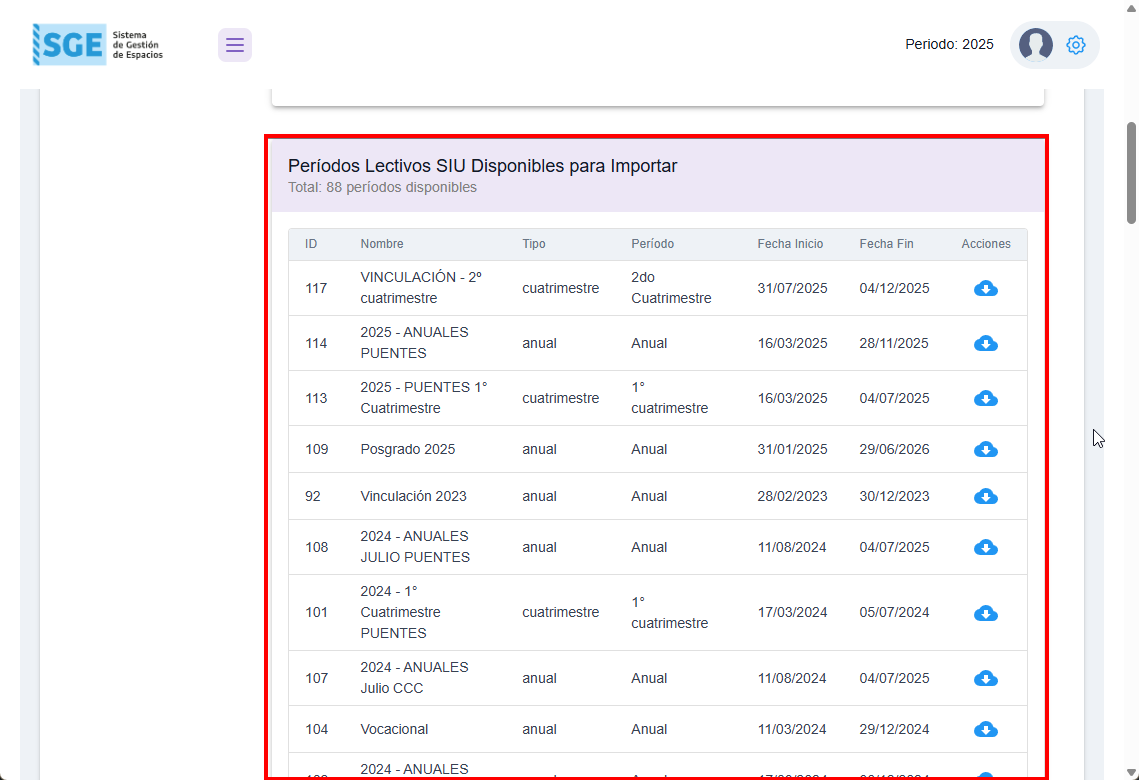Open the user avatar profile
The image size is (1139, 780).
(x=1035, y=45)
